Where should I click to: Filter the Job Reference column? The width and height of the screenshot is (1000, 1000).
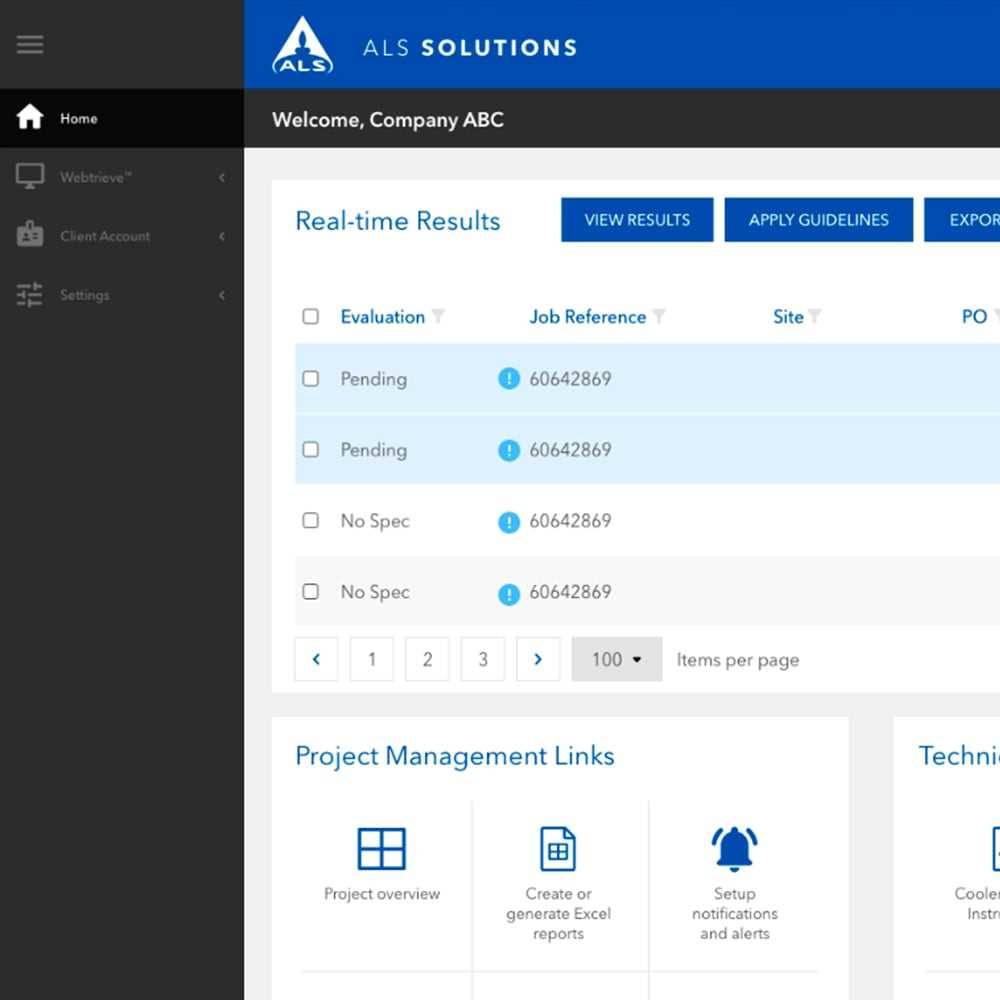(659, 317)
